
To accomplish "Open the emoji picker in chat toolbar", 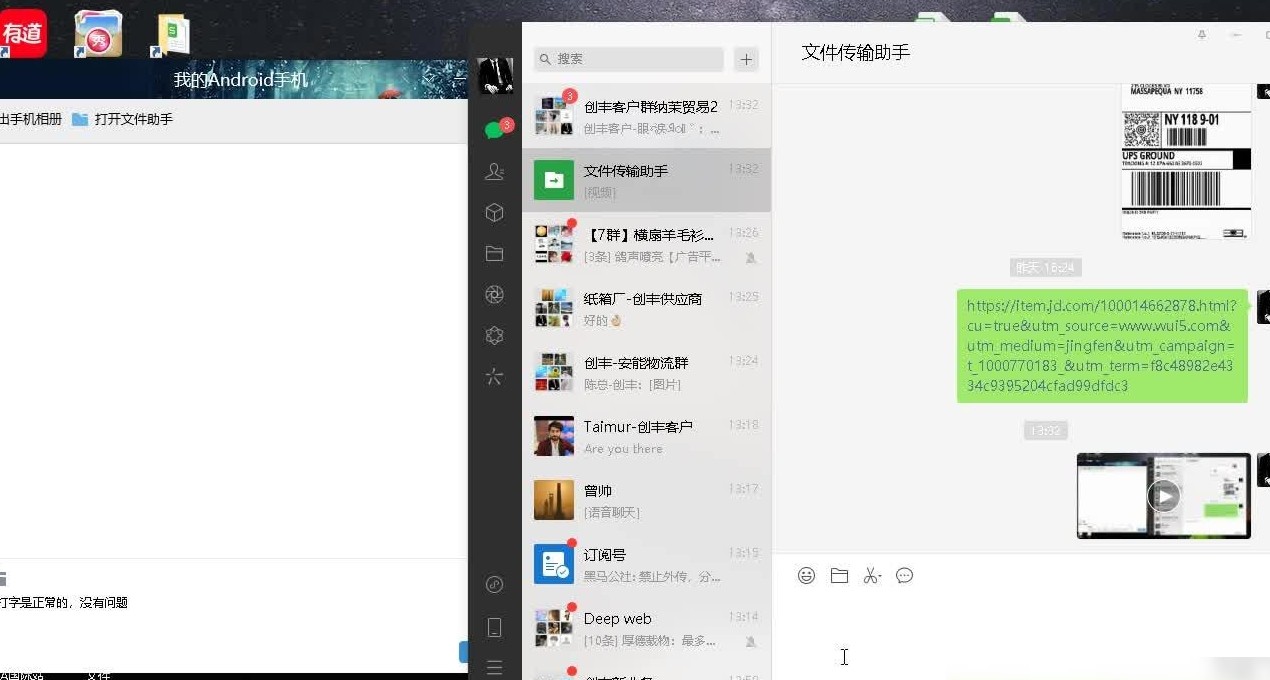I will pyautogui.click(x=806, y=575).
